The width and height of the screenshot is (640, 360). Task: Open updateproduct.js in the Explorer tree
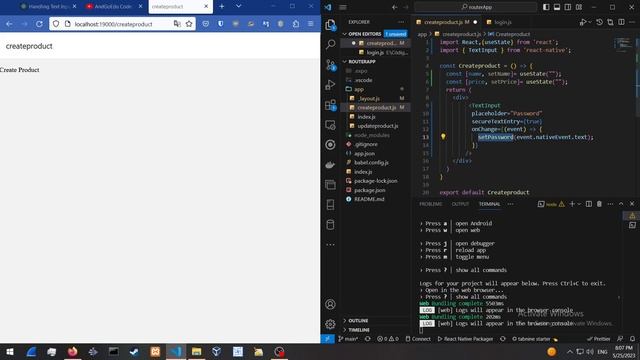click(377, 126)
